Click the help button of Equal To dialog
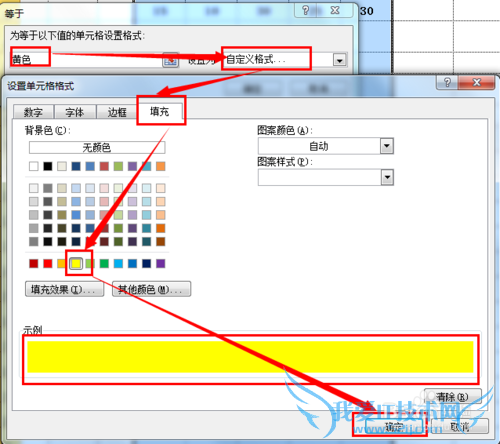Viewport: 500px width, 444px height. click(x=306, y=11)
